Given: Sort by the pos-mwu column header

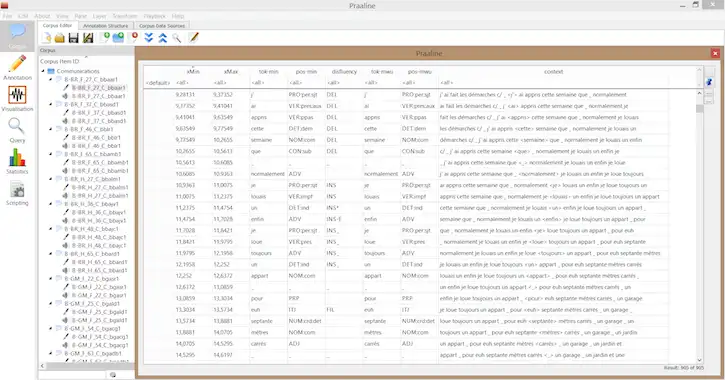Looking at the screenshot, I should click(419, 72).
